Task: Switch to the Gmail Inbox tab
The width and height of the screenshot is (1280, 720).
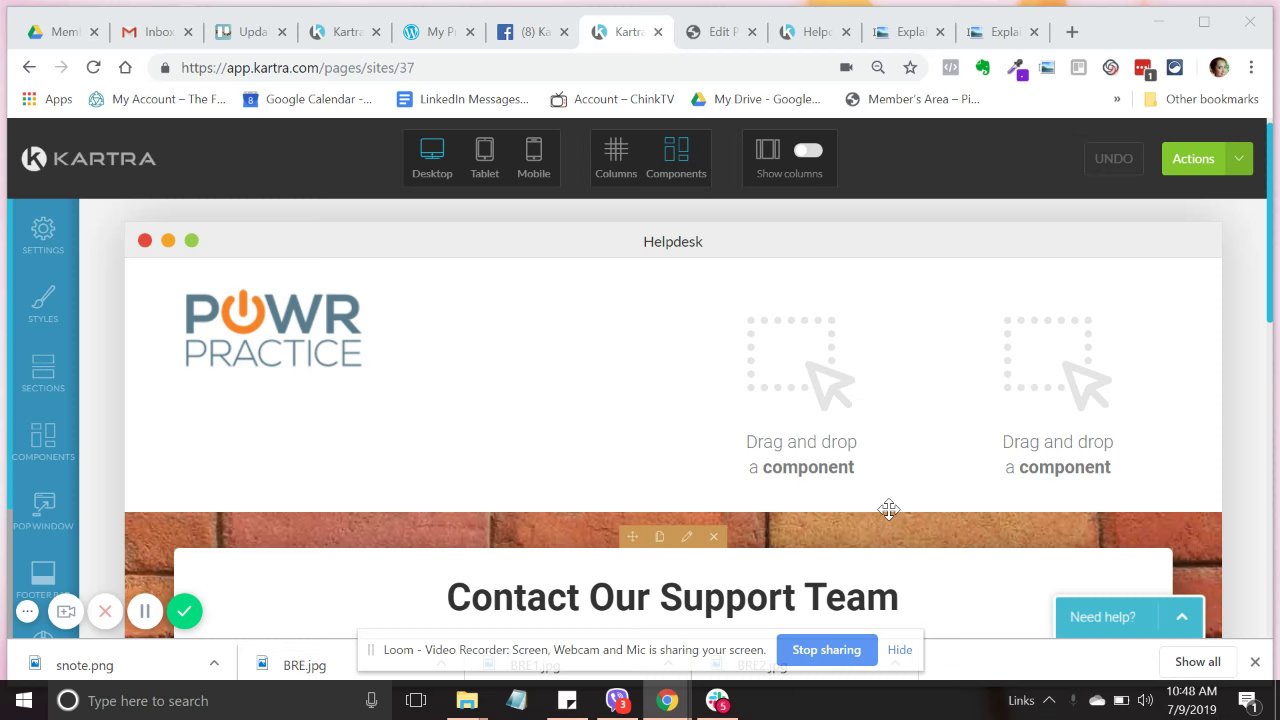Action: tap(158, 32)
